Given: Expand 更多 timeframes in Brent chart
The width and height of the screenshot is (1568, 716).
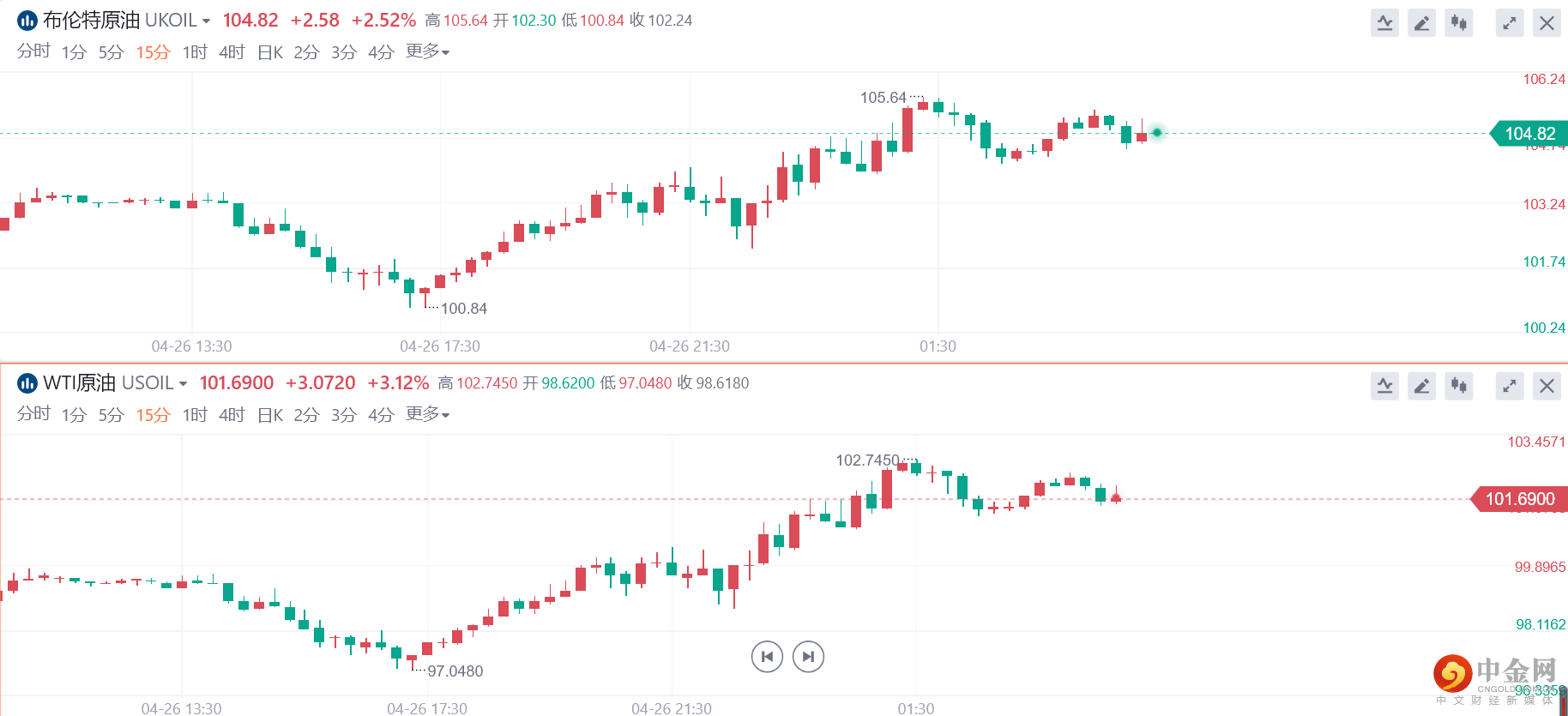Looking at the screenshot, I should (x=427, y=52).
